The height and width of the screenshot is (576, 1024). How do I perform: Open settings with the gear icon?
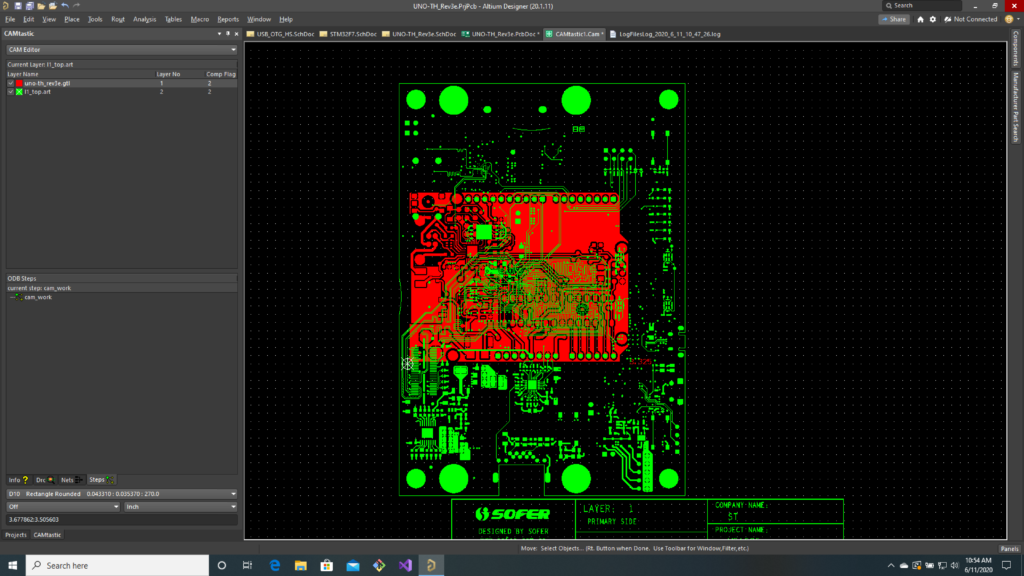[933, 19]
